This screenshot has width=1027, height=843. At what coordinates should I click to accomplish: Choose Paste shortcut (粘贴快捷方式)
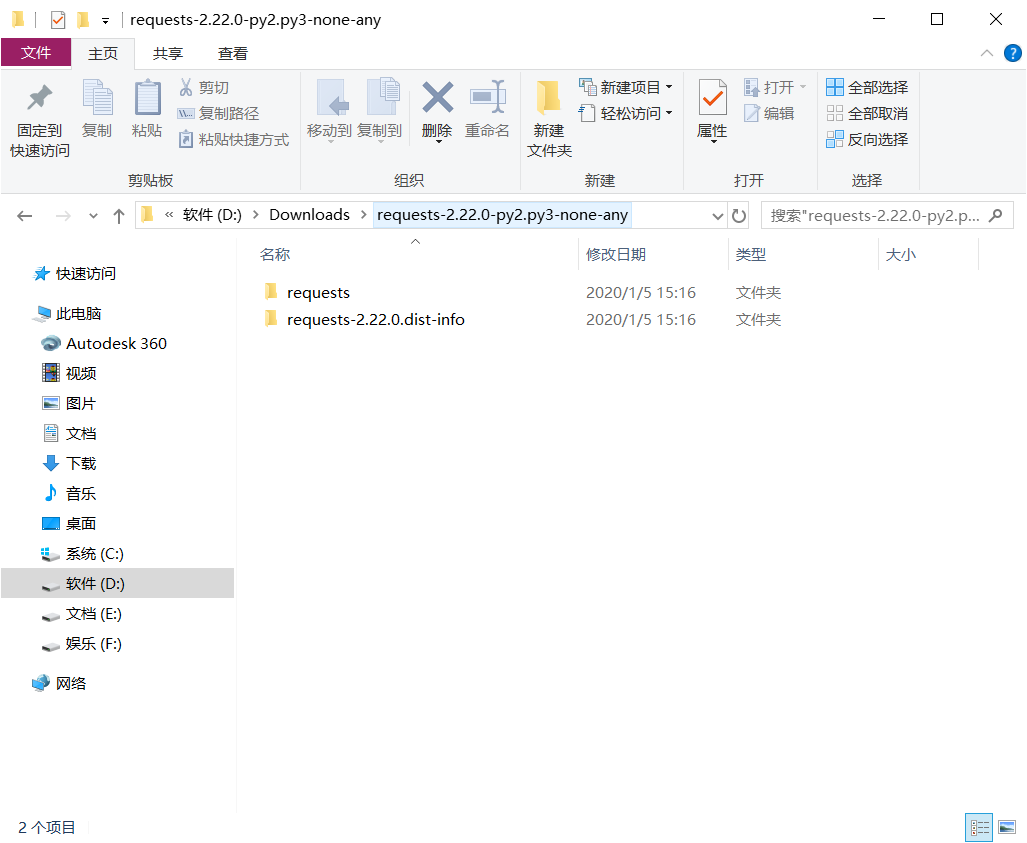(234, 140)
